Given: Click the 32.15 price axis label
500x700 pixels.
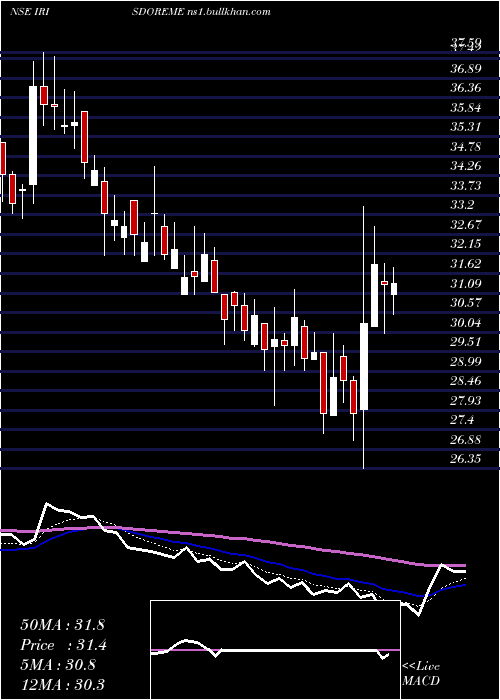Looking at the screenshot, I should click(466, 244).
